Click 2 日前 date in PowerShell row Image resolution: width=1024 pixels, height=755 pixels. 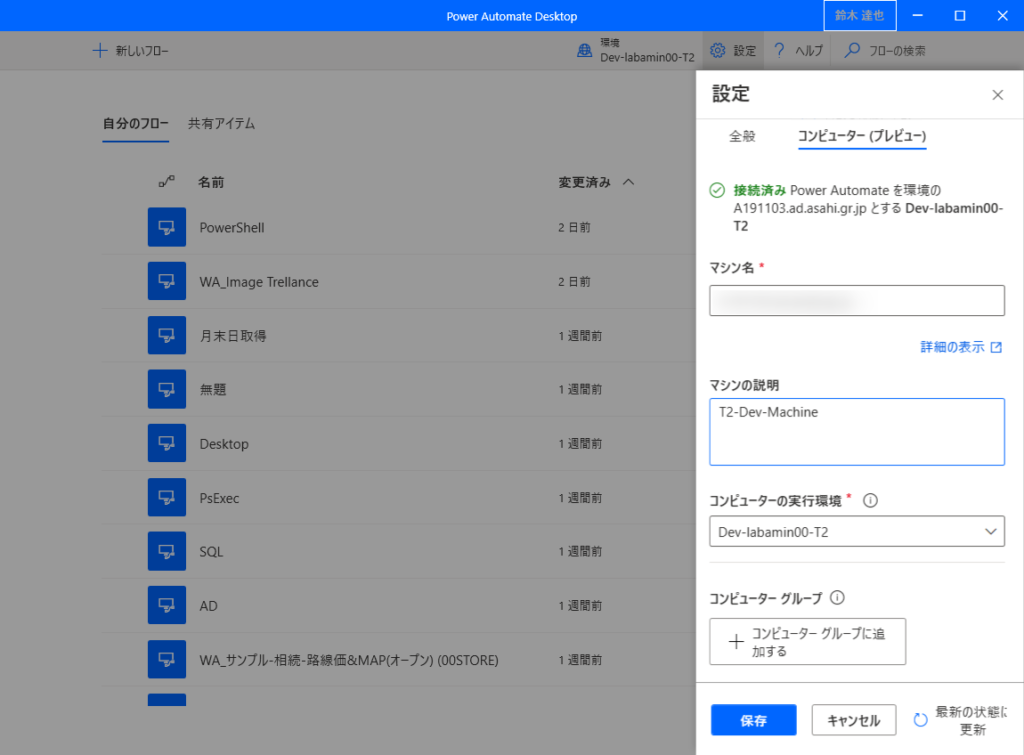point(574,227)
